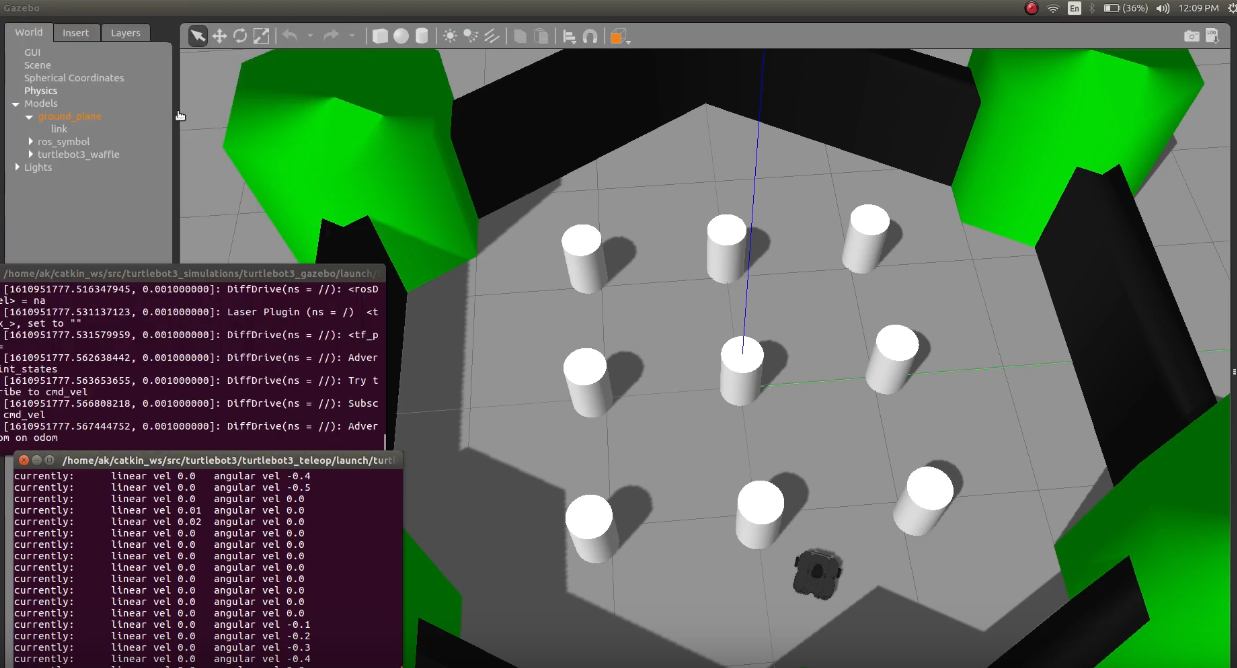Insert a sphere shape
Image resolution: width=1237 pixels, height=668 pixels.
click(x=401, y=36)
